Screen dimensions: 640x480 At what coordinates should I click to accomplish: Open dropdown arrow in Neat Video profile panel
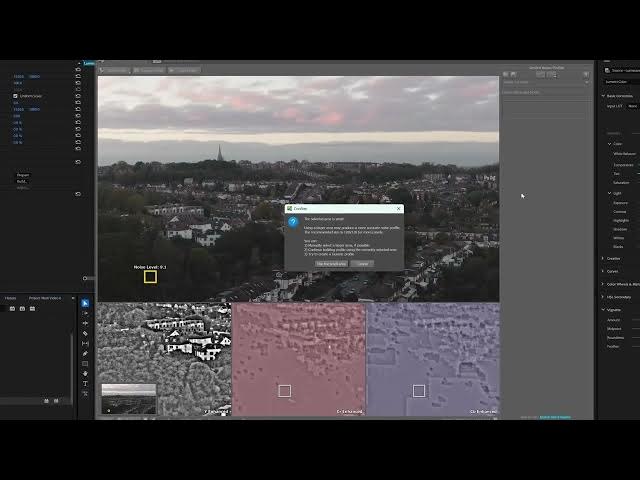[587, 82]
